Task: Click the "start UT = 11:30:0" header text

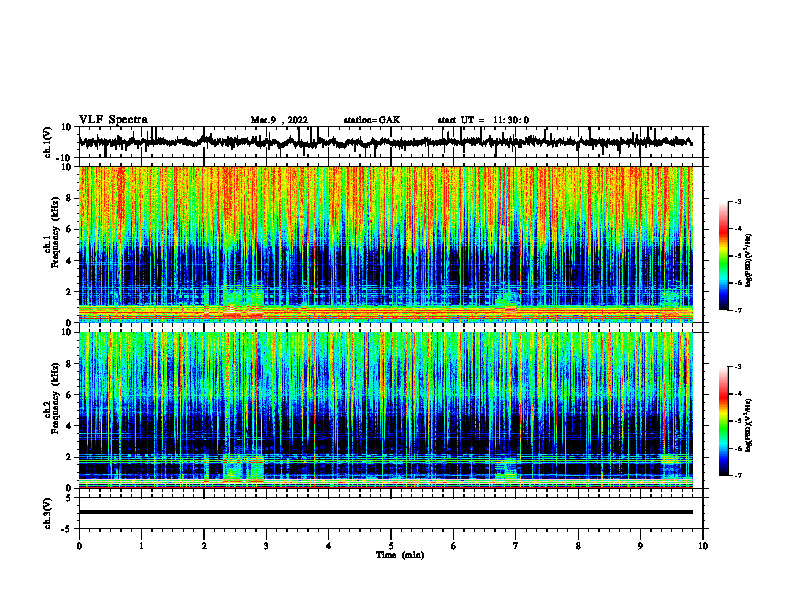Action: (483, 120)
